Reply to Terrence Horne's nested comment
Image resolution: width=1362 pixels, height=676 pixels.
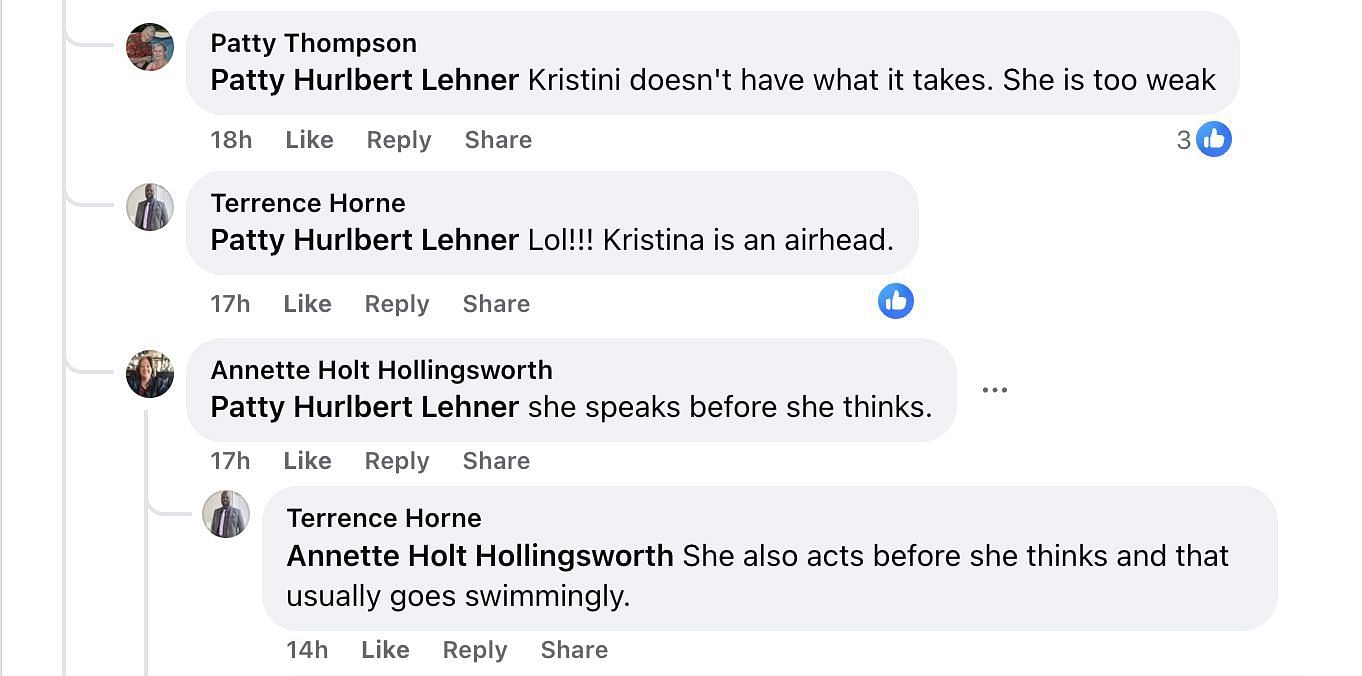pos(474,650)
